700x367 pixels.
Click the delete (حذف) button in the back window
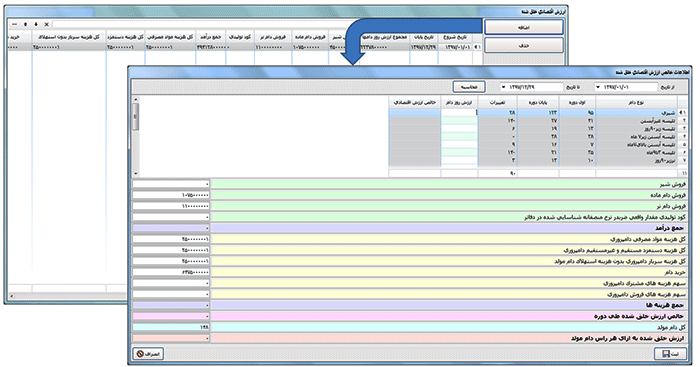click(523, 45)
